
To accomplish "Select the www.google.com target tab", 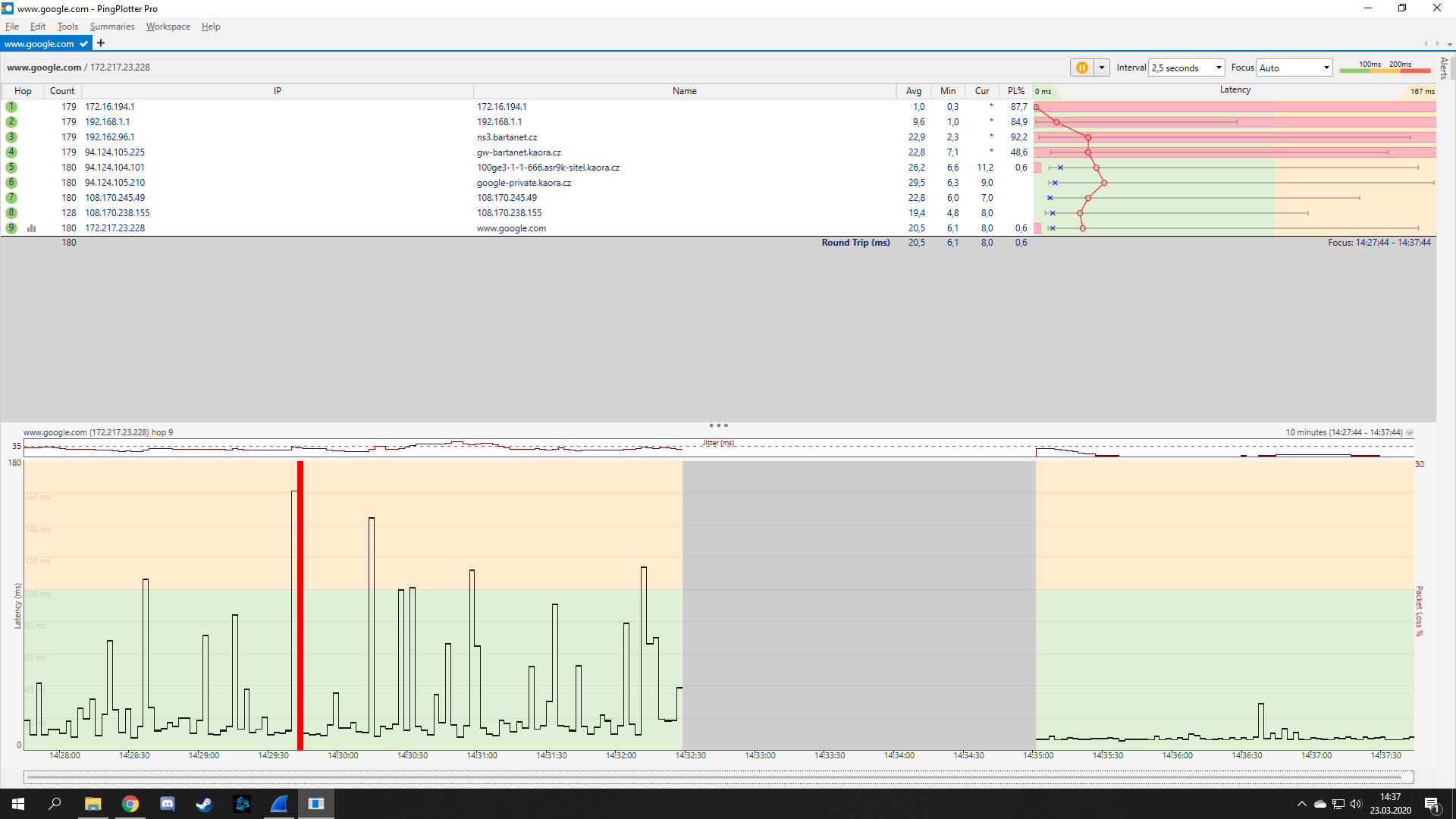I will [39, 44].
